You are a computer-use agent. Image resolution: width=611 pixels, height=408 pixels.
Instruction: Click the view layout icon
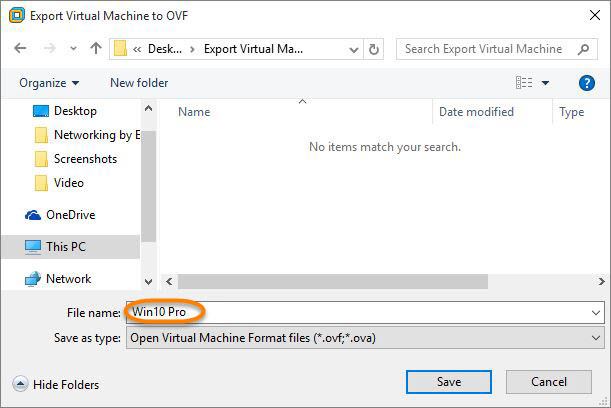click(x=524, y=83)
